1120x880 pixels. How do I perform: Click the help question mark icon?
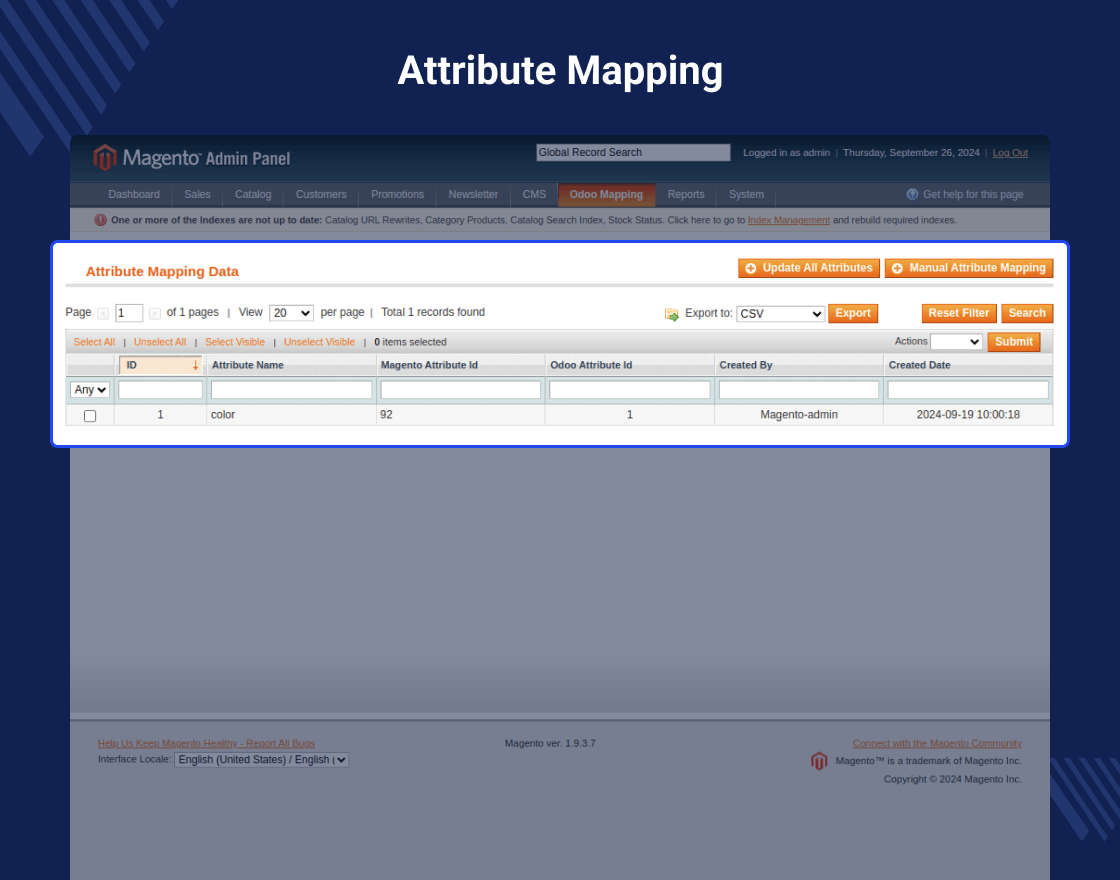click(912, 194)
